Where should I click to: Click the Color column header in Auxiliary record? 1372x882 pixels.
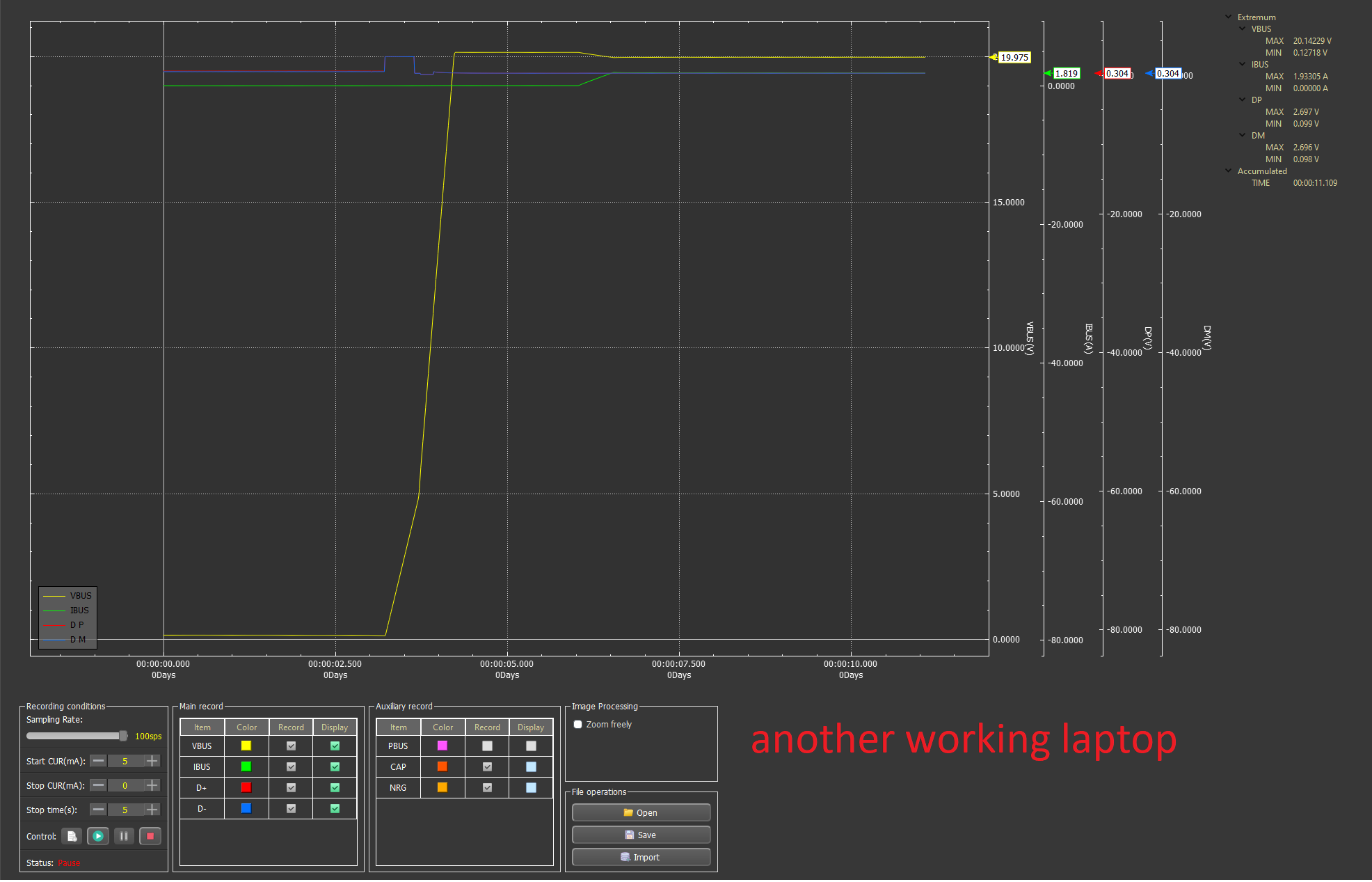pyautogui.click(x=442, y=727)
